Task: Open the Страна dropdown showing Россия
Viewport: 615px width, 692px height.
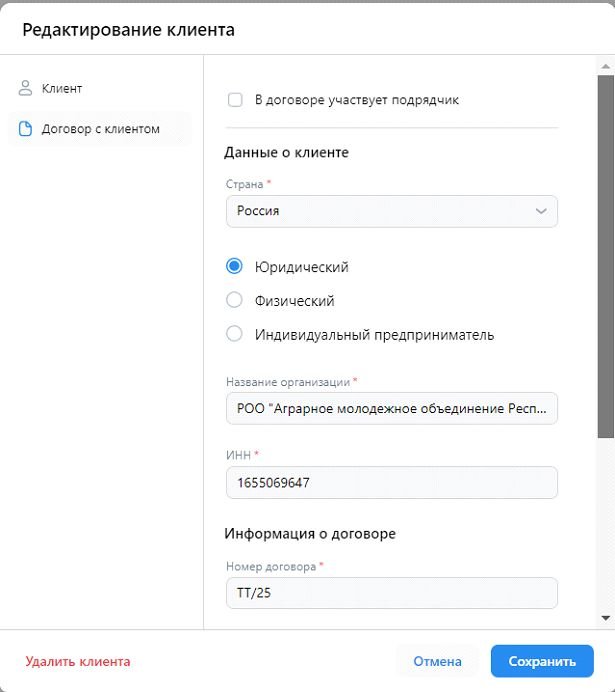Action: (x=391, y=211)
